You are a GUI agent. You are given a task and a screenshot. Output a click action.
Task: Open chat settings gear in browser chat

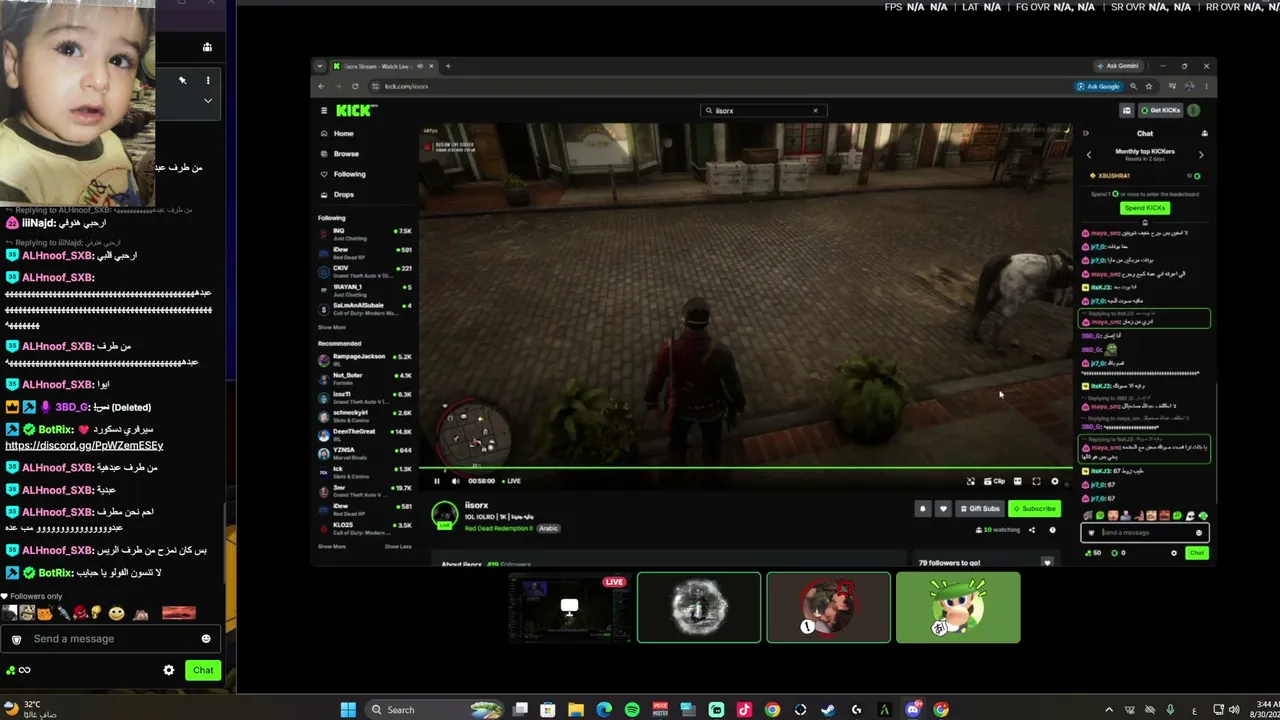point(1174,553)
